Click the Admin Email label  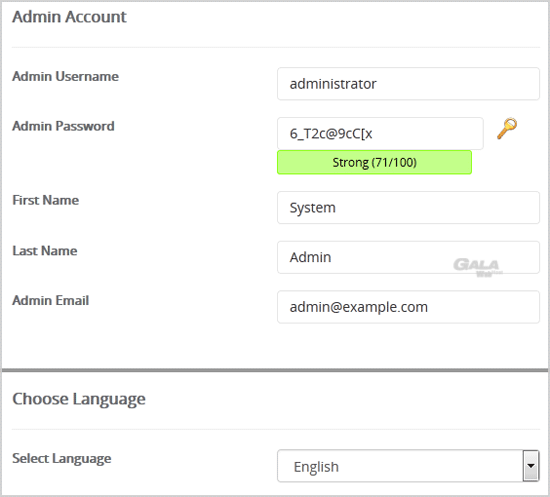[51, 300]
